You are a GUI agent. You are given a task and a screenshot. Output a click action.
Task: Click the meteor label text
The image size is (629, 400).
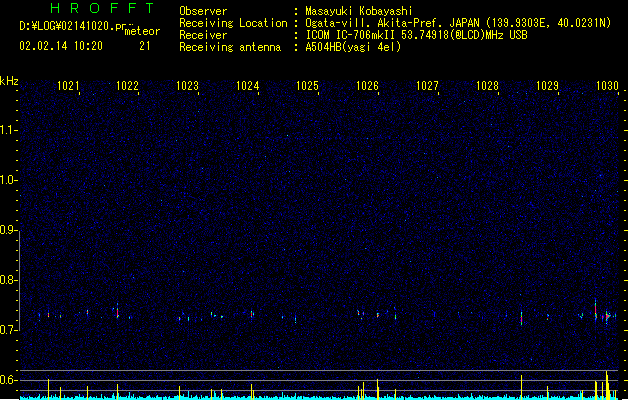142,31
